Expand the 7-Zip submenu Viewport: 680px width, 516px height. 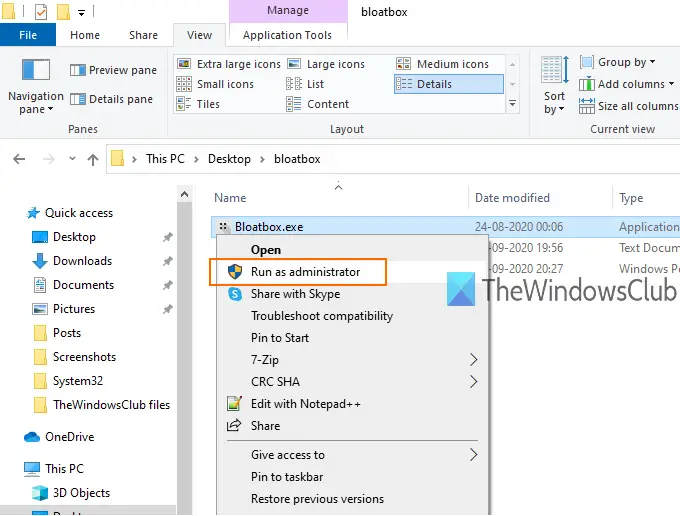352,360
